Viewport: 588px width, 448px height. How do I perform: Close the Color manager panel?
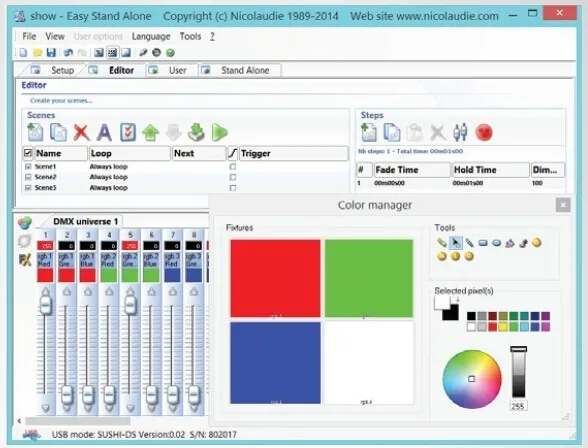click(x=562, y=205)
